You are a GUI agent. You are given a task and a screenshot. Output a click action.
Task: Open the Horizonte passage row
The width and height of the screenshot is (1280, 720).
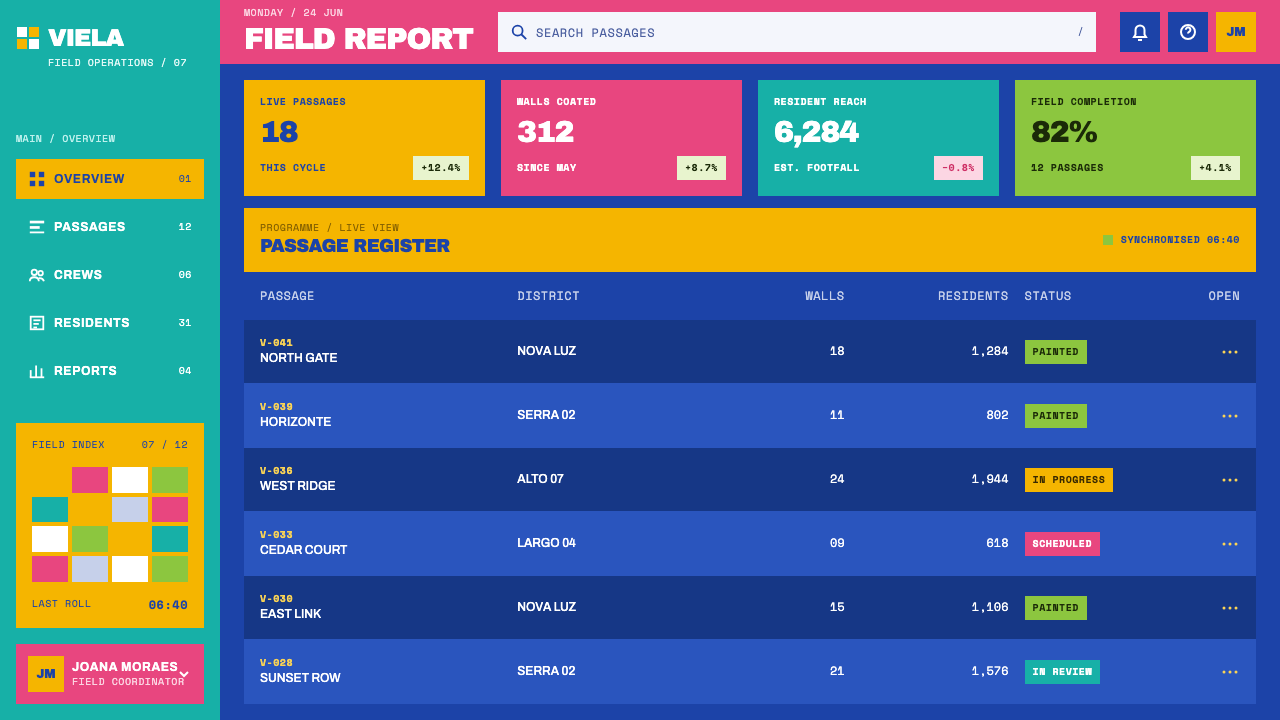tap(750, 416)
